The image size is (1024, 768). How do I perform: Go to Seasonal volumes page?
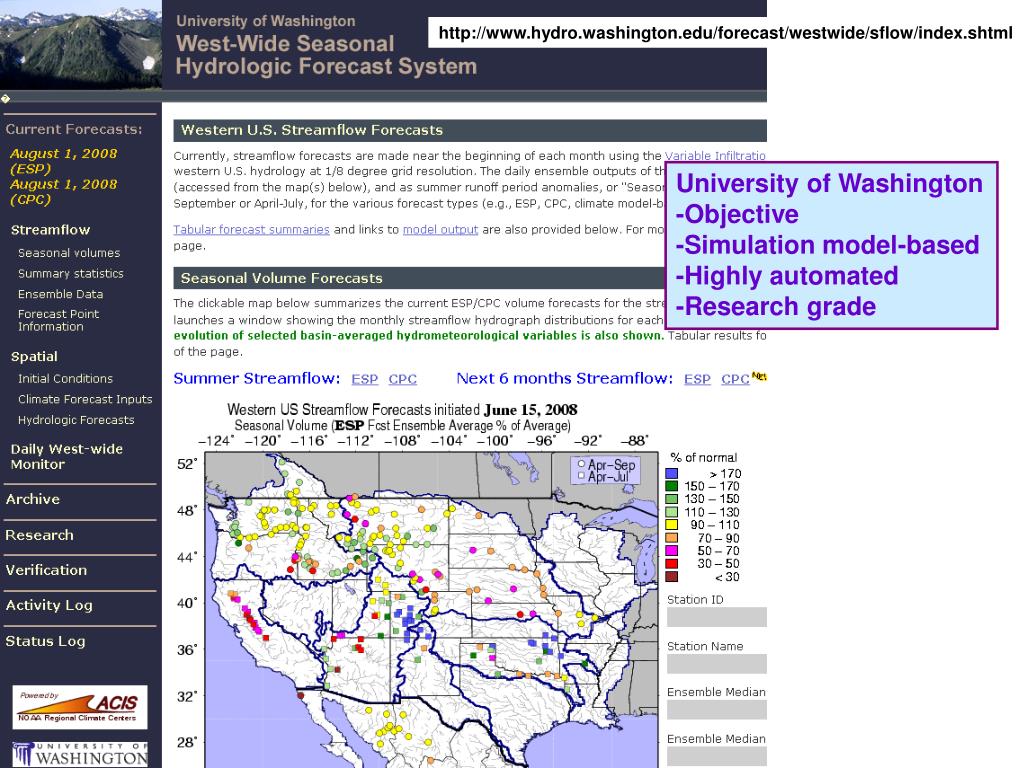69,253
